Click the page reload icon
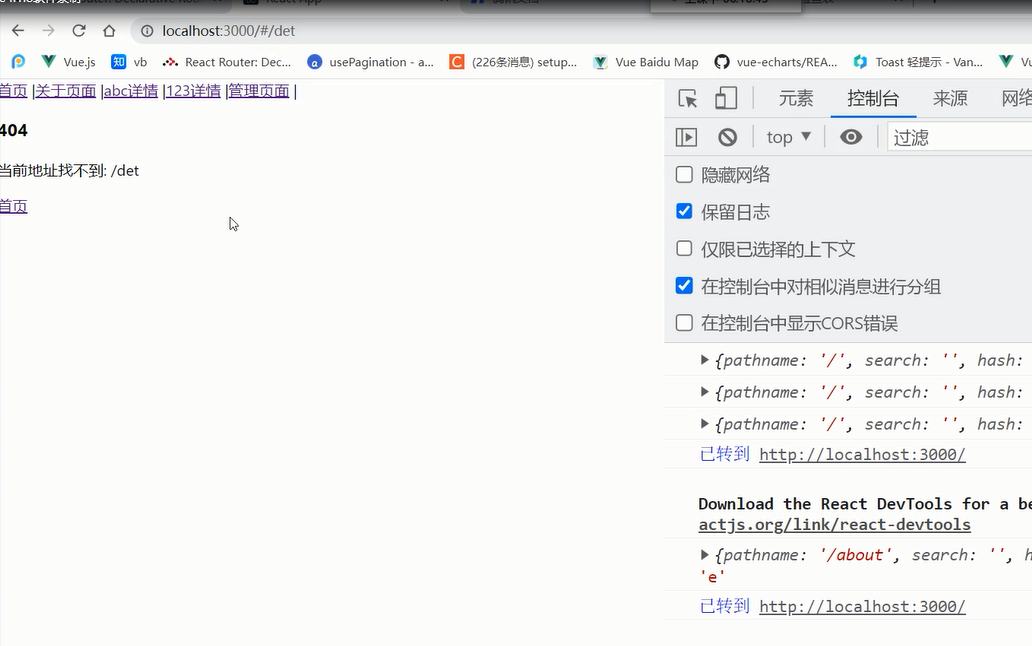This screenshot has width=1032, height=646. pyautogui.click(x=79, y=30)
